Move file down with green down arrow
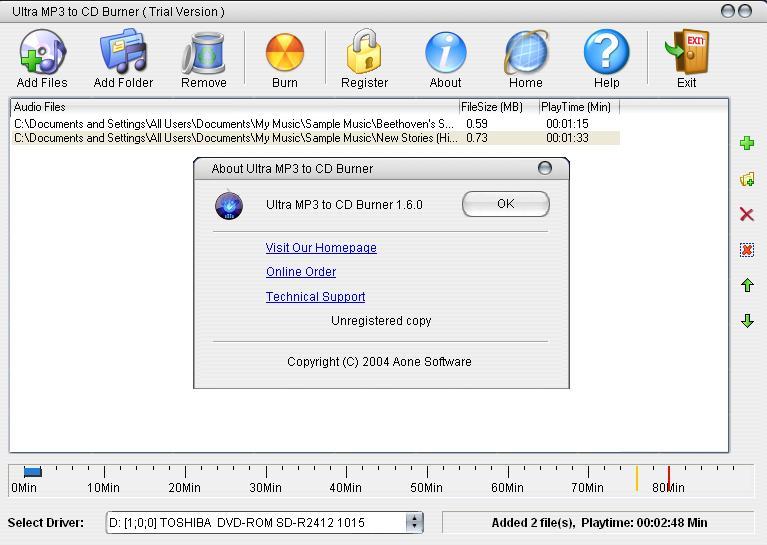 click(x=747, y=321)
